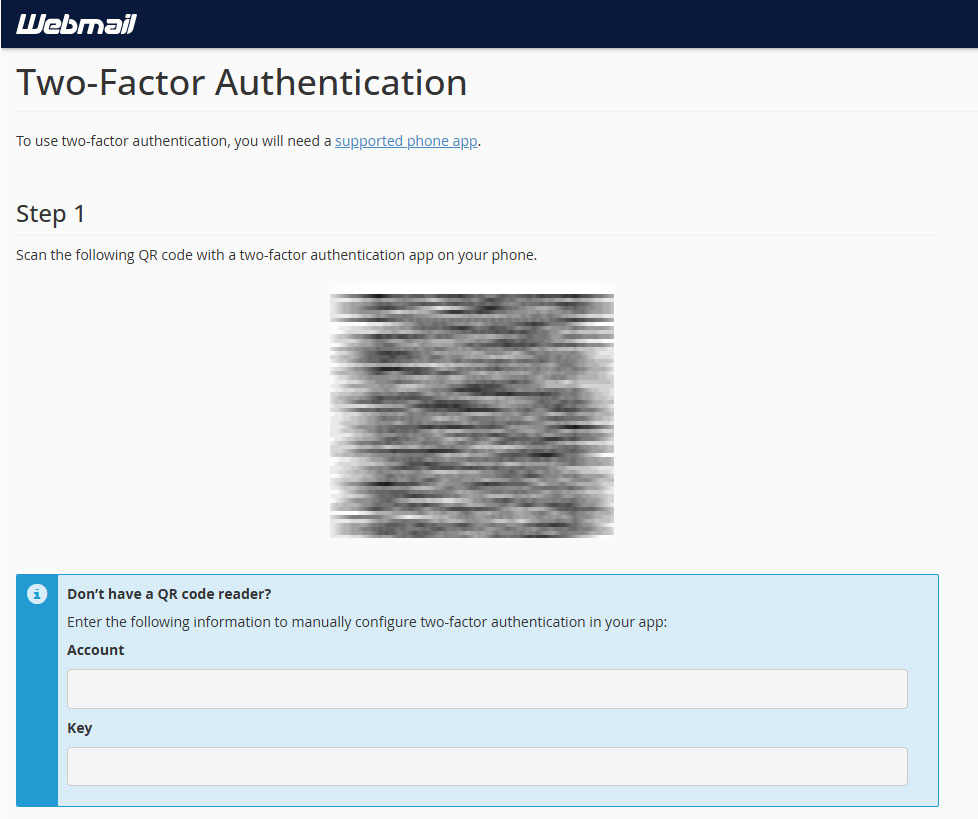Click the divider line under the Step 1 heading
The height and width of the screenshot is (819, 978).
[x=478, y=235]
